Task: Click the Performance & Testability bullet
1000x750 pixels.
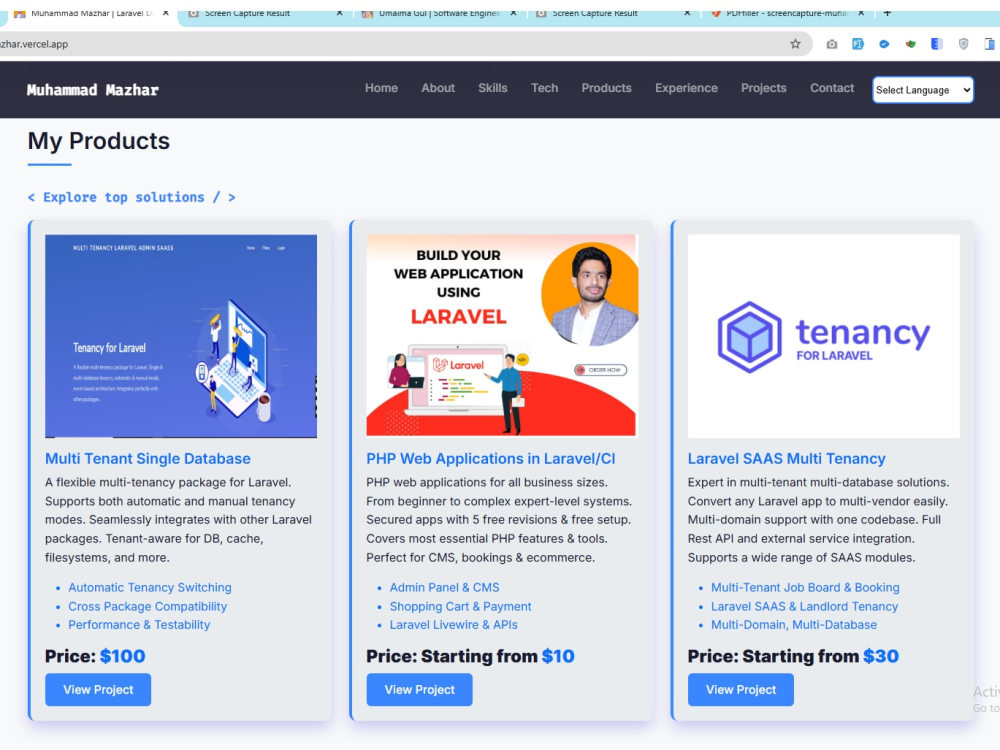Action: click(x=139, y=625)
